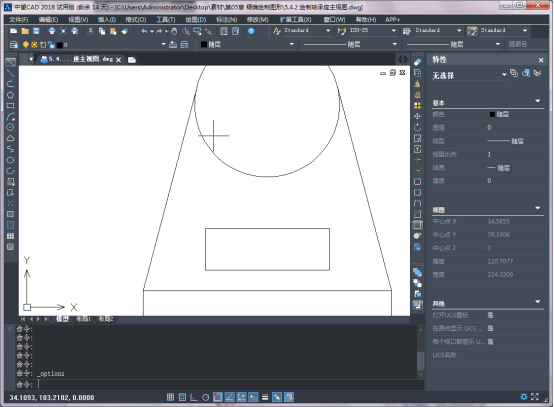Click the 颜色 随层 color swatch in properties
Viewport: 554px width, 407px height.
point(492,114)
